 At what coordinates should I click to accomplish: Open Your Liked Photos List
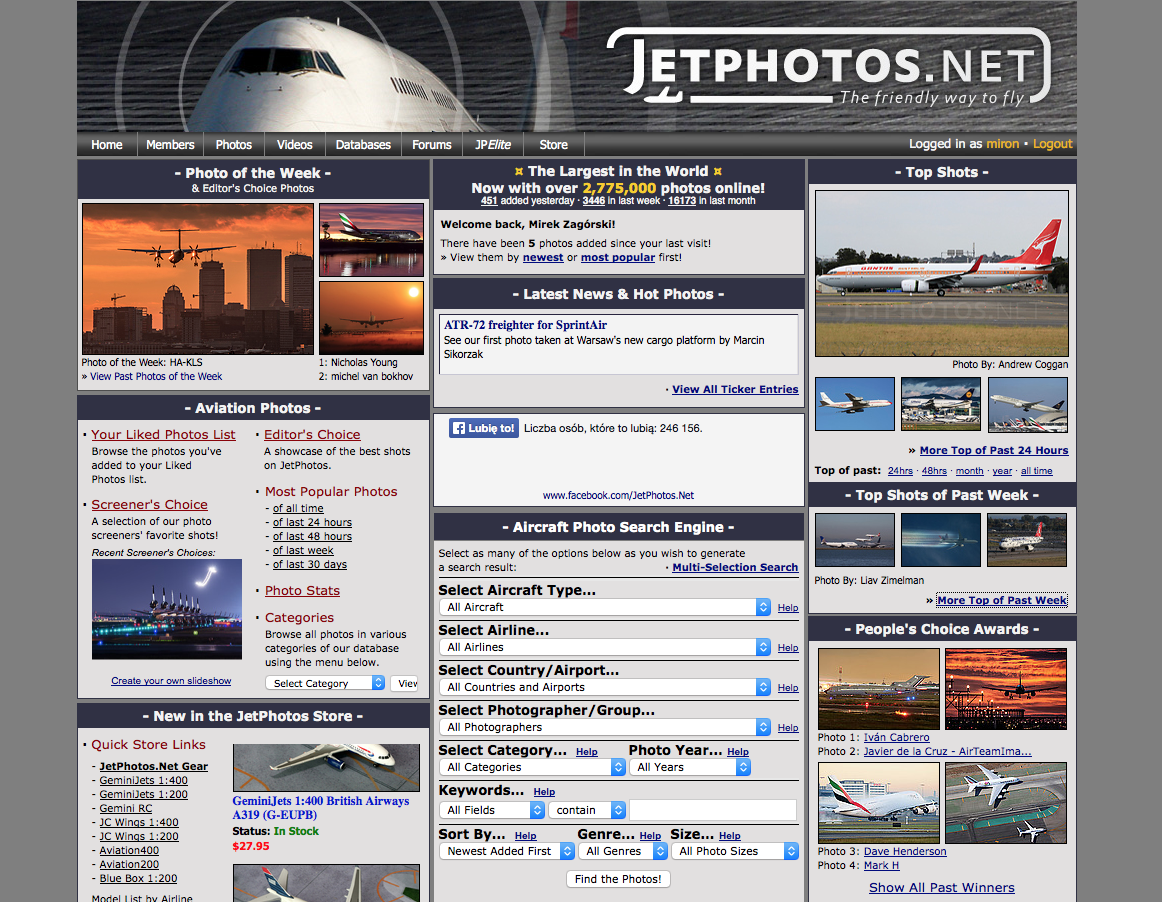coord(163,434)
